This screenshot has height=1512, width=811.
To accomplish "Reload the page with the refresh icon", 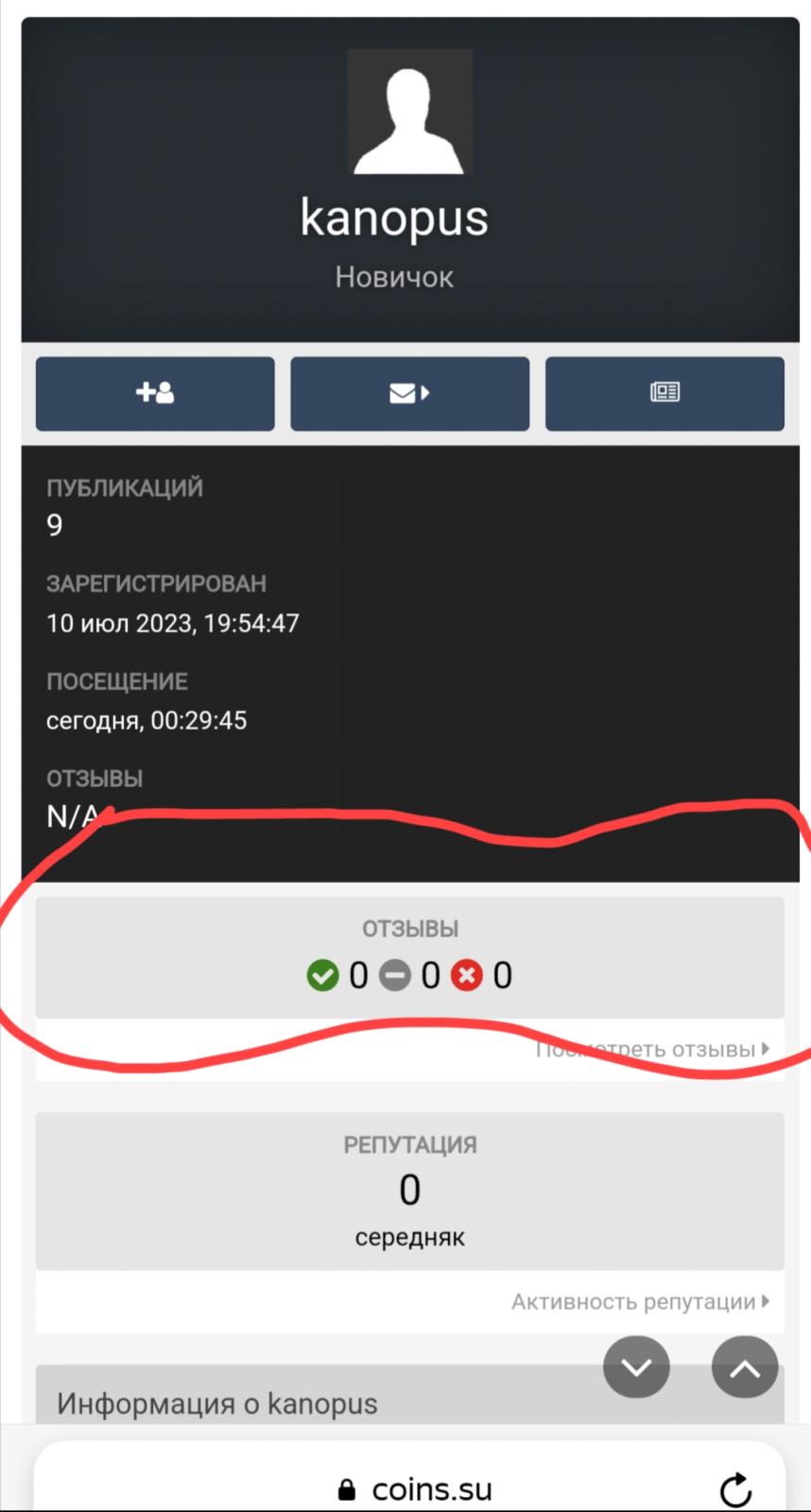I will 735,1490.
